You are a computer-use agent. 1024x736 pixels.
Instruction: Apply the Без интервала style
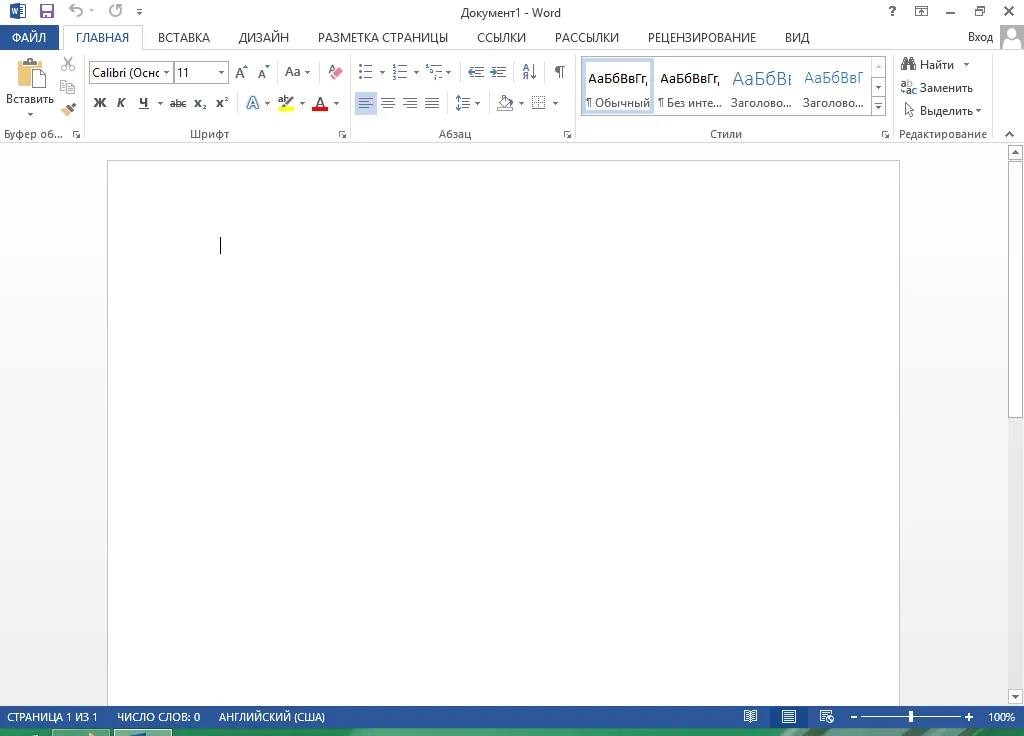coord(690,88)
